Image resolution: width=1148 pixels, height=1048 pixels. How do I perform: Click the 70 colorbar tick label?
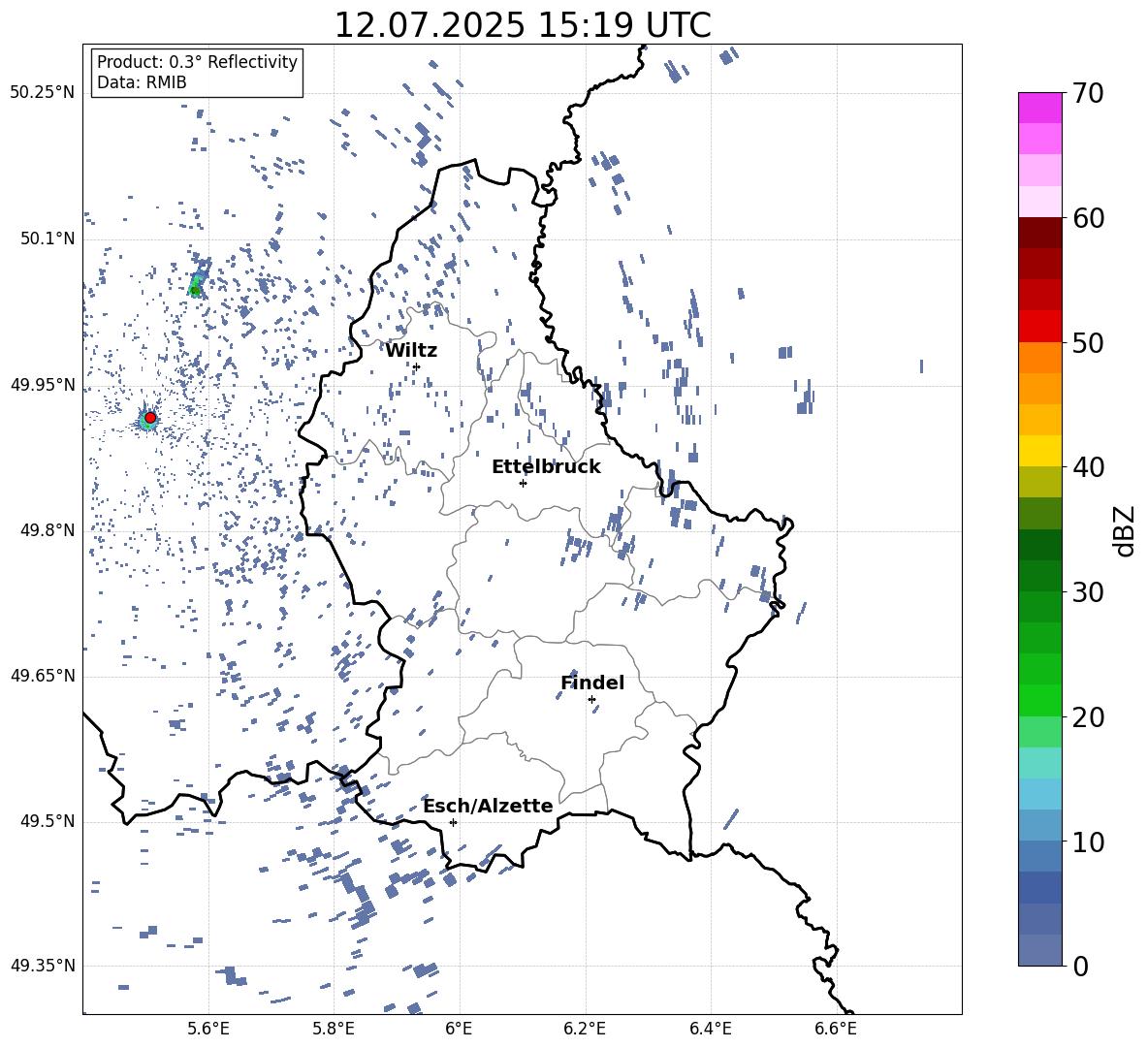pyautogui.click(x=1088, y=93)
